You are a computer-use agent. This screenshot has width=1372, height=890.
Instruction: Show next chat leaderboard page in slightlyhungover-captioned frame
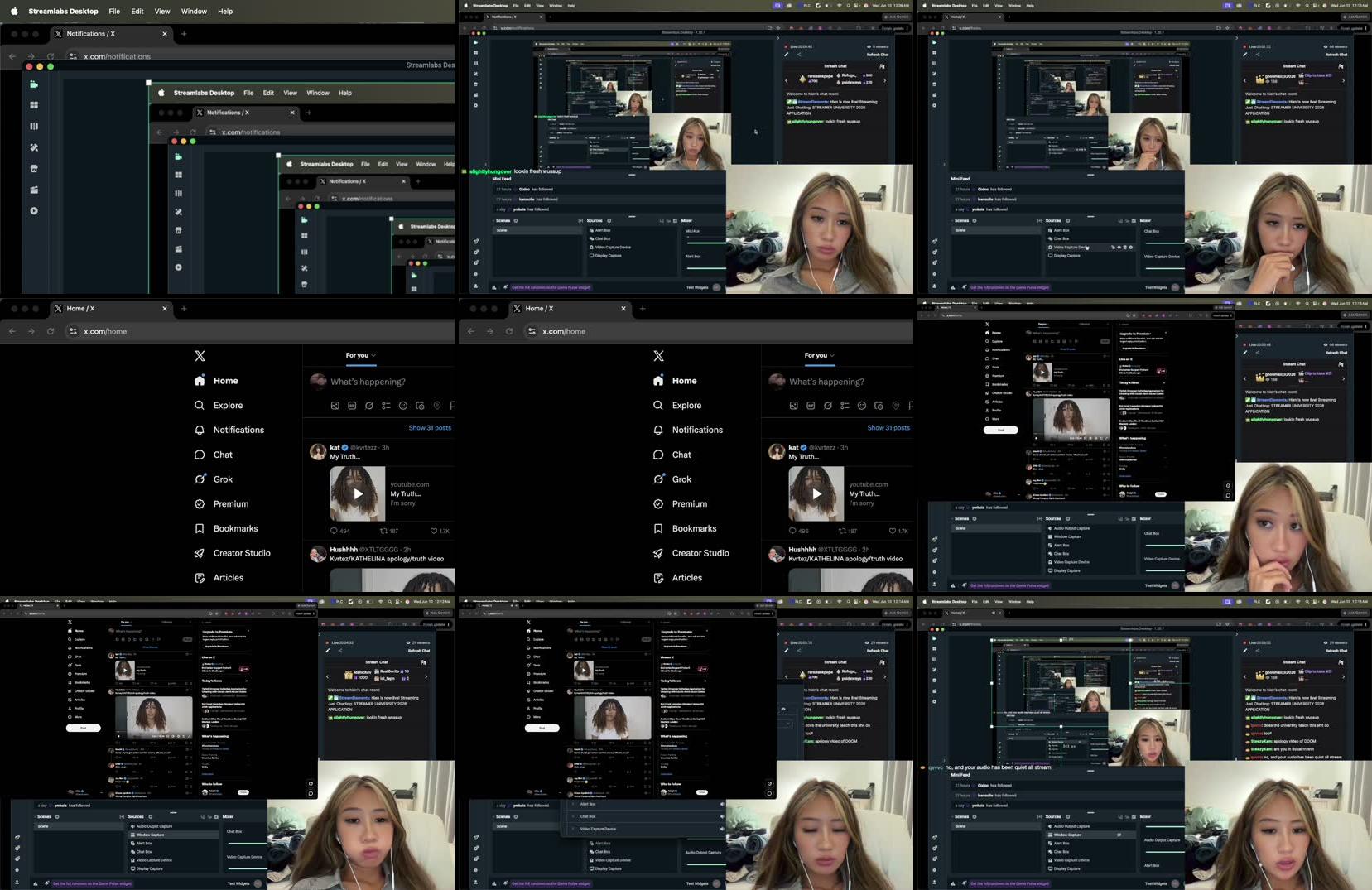point(884,80)
